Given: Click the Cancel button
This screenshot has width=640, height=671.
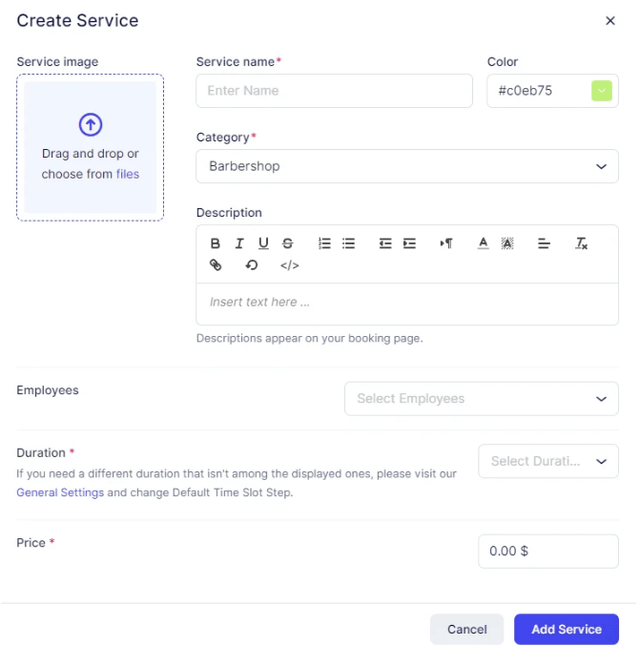Looking at the screenshot, I should pos(467,629).
